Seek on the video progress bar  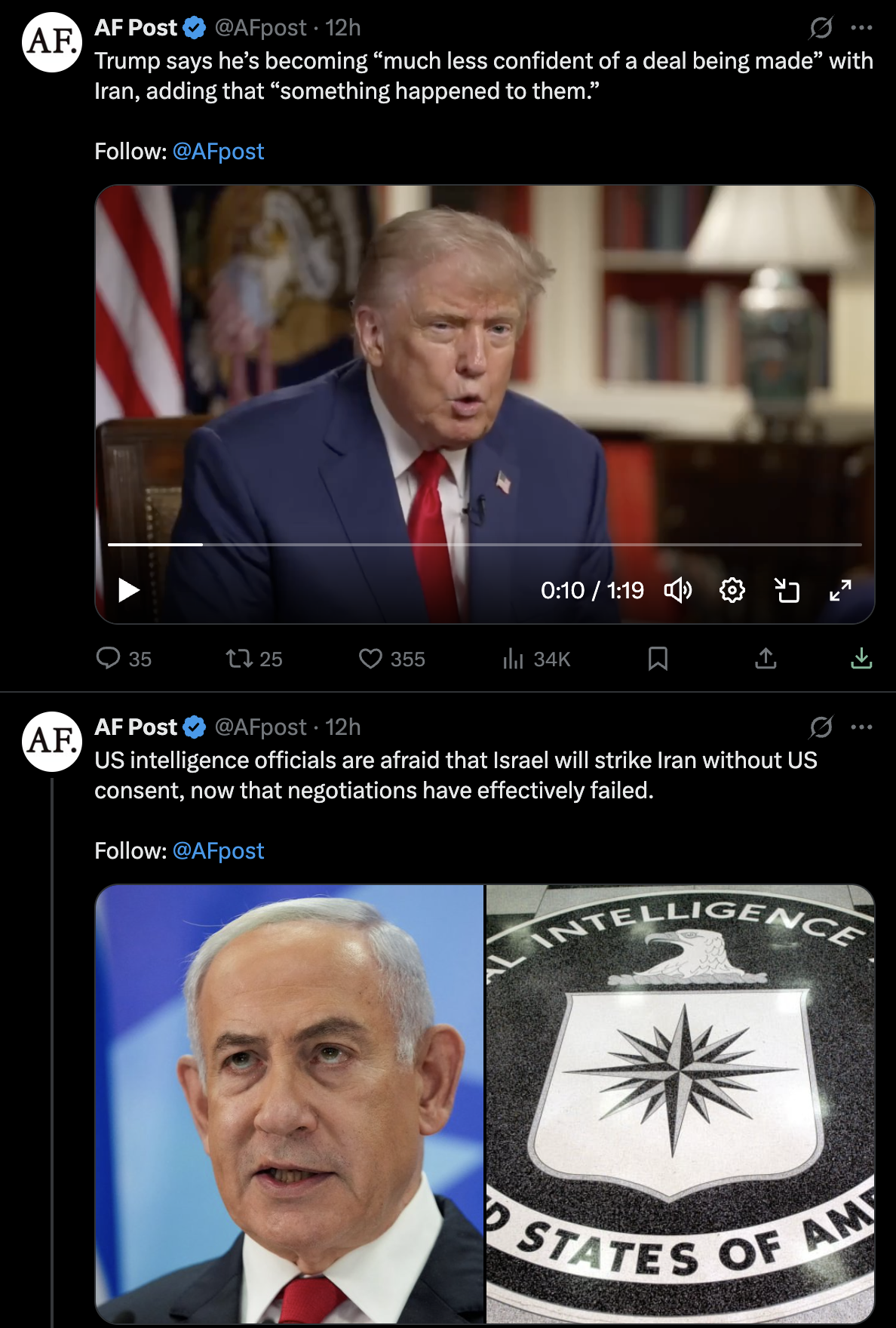pyautogui.click(x=484, y=544)
